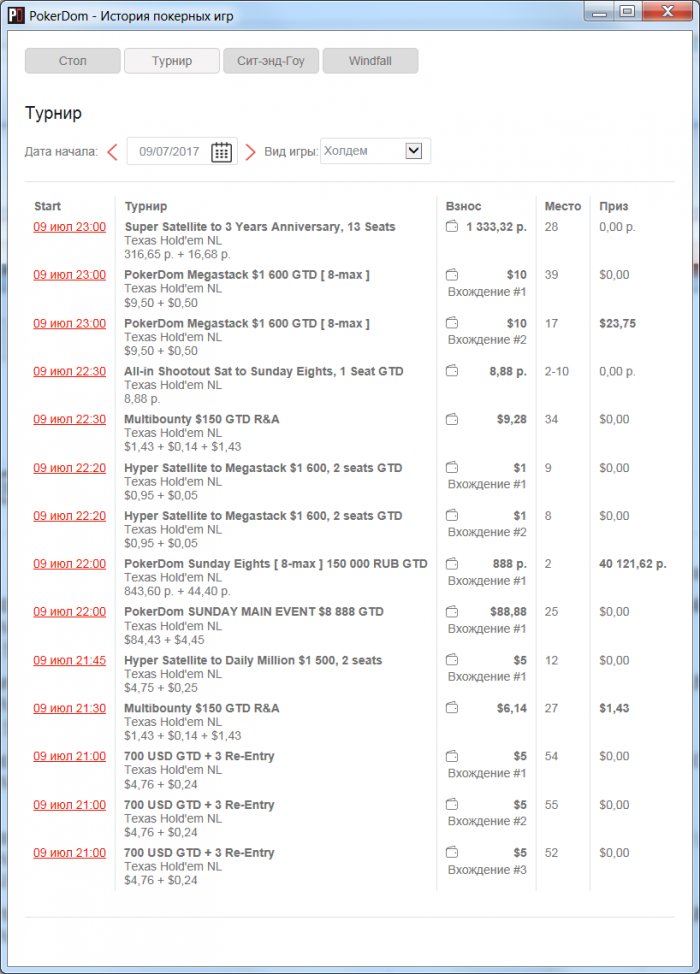Open 09 июл 22:00 Sunday Eights link
Screen dimensions: 700x974
pos(70,564)
